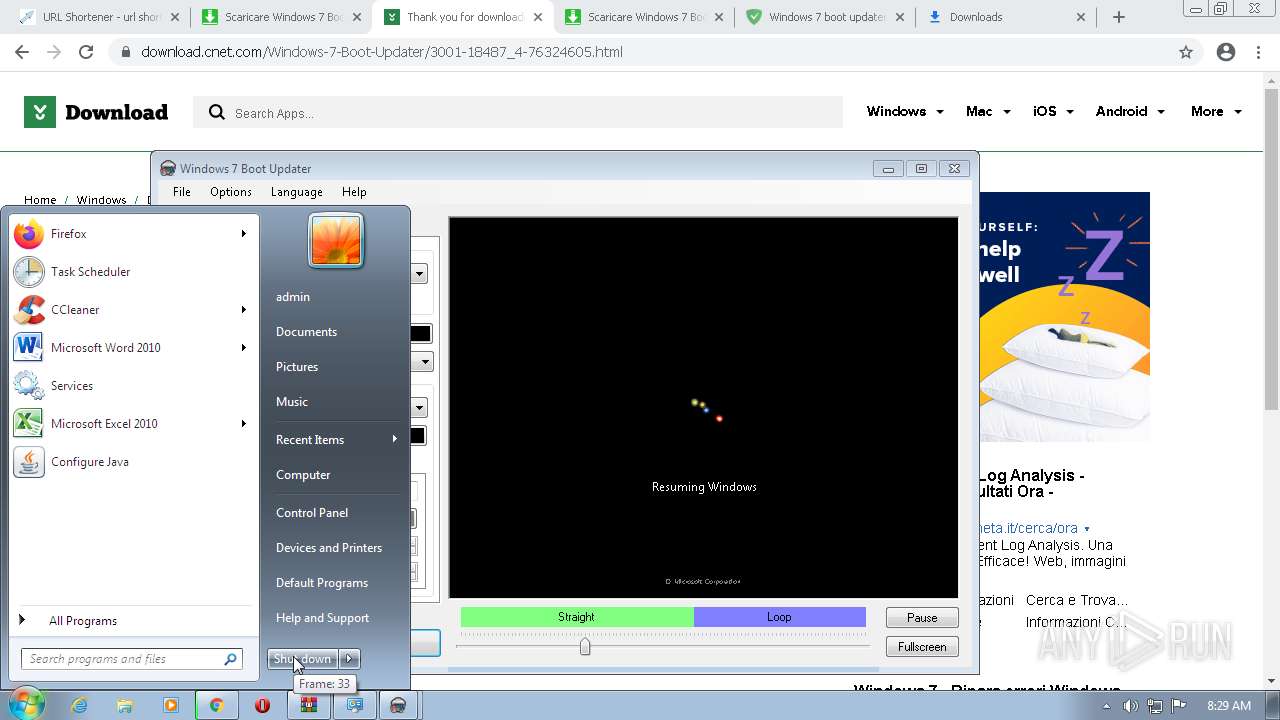
Task: Open a new Chrome tab
Action: click(1119, 17)
